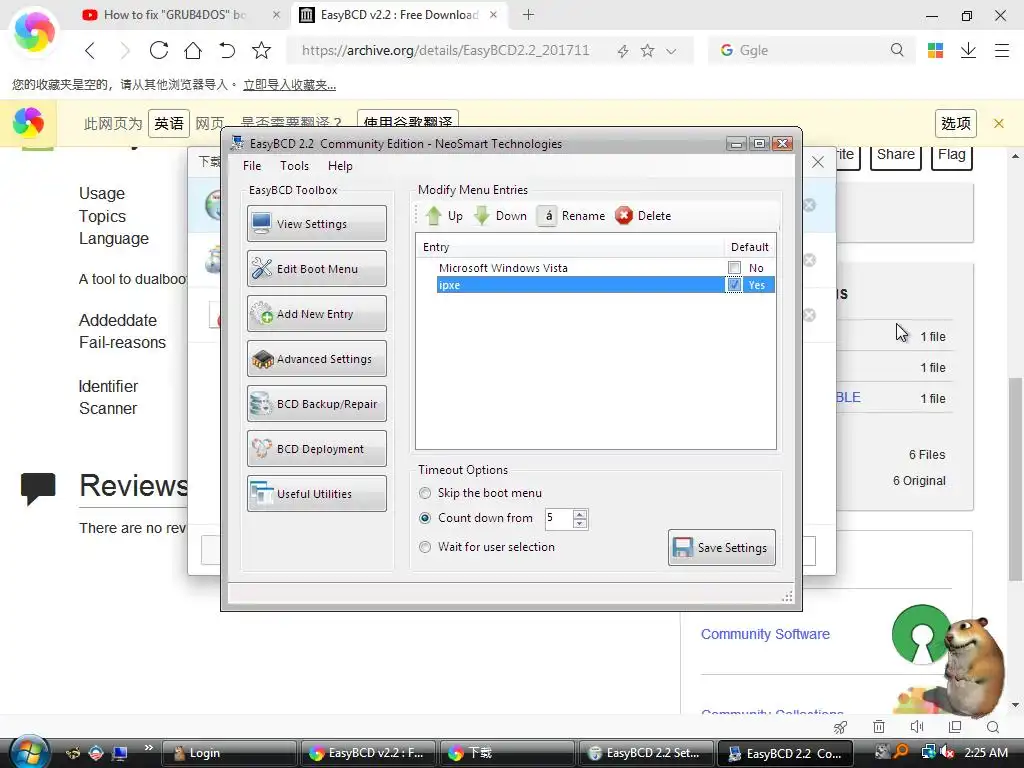Viewport: 1024px width, 768px height.
Task: Select Count down from option
Action: coord(425,518)
